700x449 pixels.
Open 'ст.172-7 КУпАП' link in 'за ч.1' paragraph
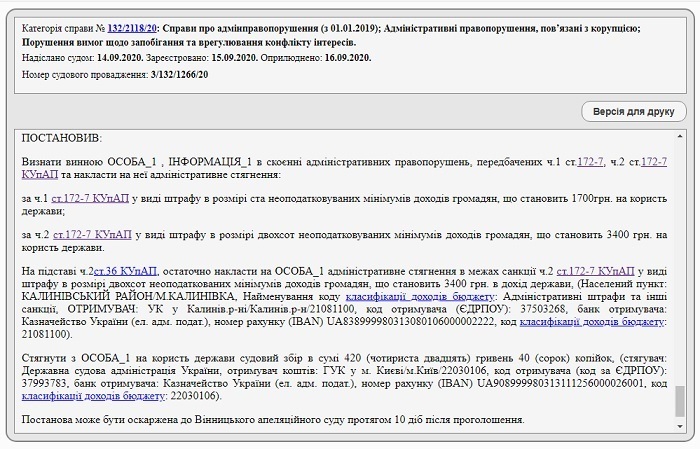pyautogui.click(x=90, y=198)
